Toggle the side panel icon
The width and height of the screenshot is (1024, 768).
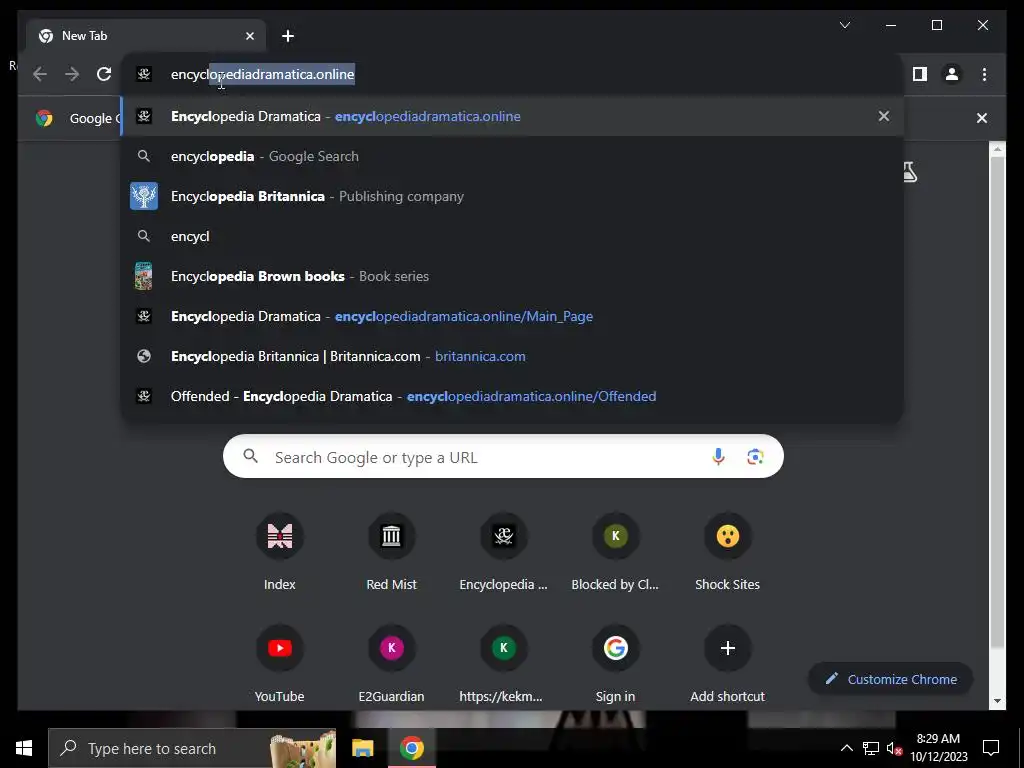coord(920,74)
